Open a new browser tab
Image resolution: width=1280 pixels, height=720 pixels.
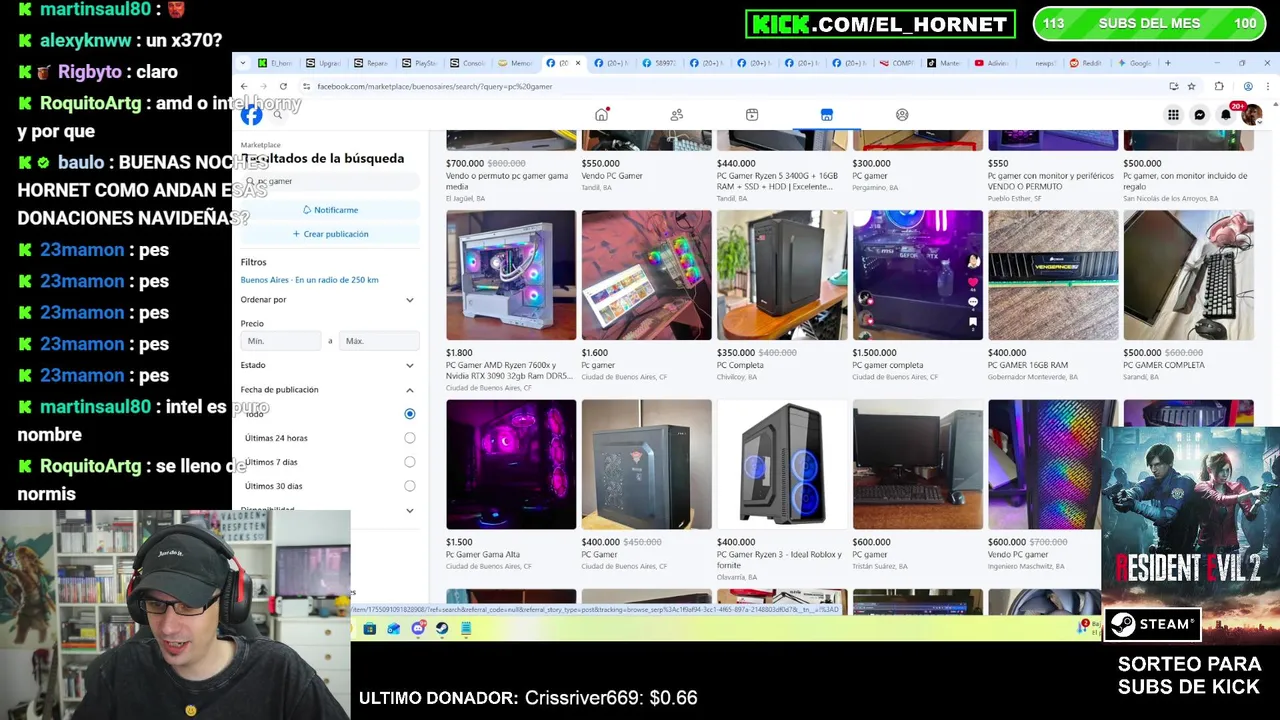click(1168, 63)
